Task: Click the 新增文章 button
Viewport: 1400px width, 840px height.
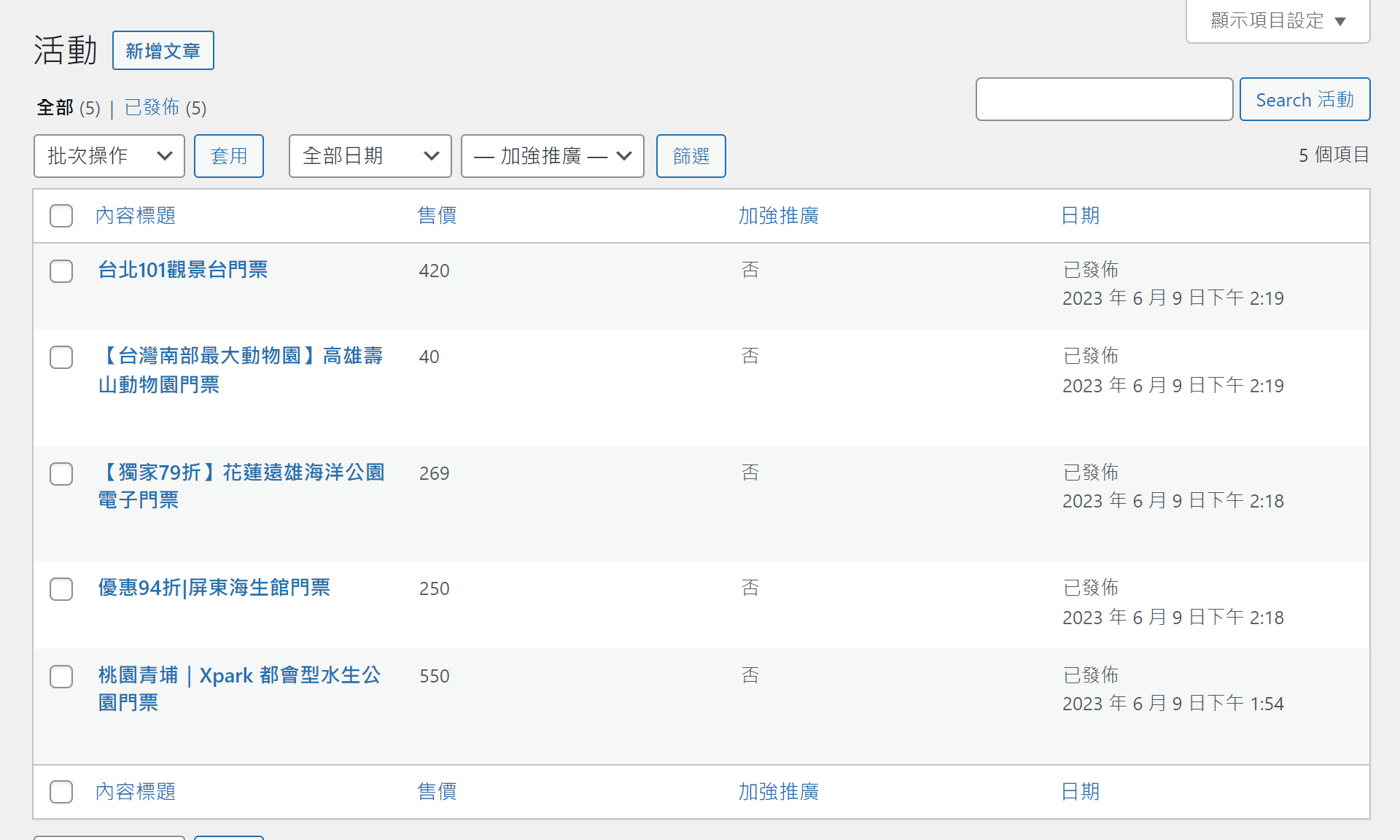Action: (163, 51)
